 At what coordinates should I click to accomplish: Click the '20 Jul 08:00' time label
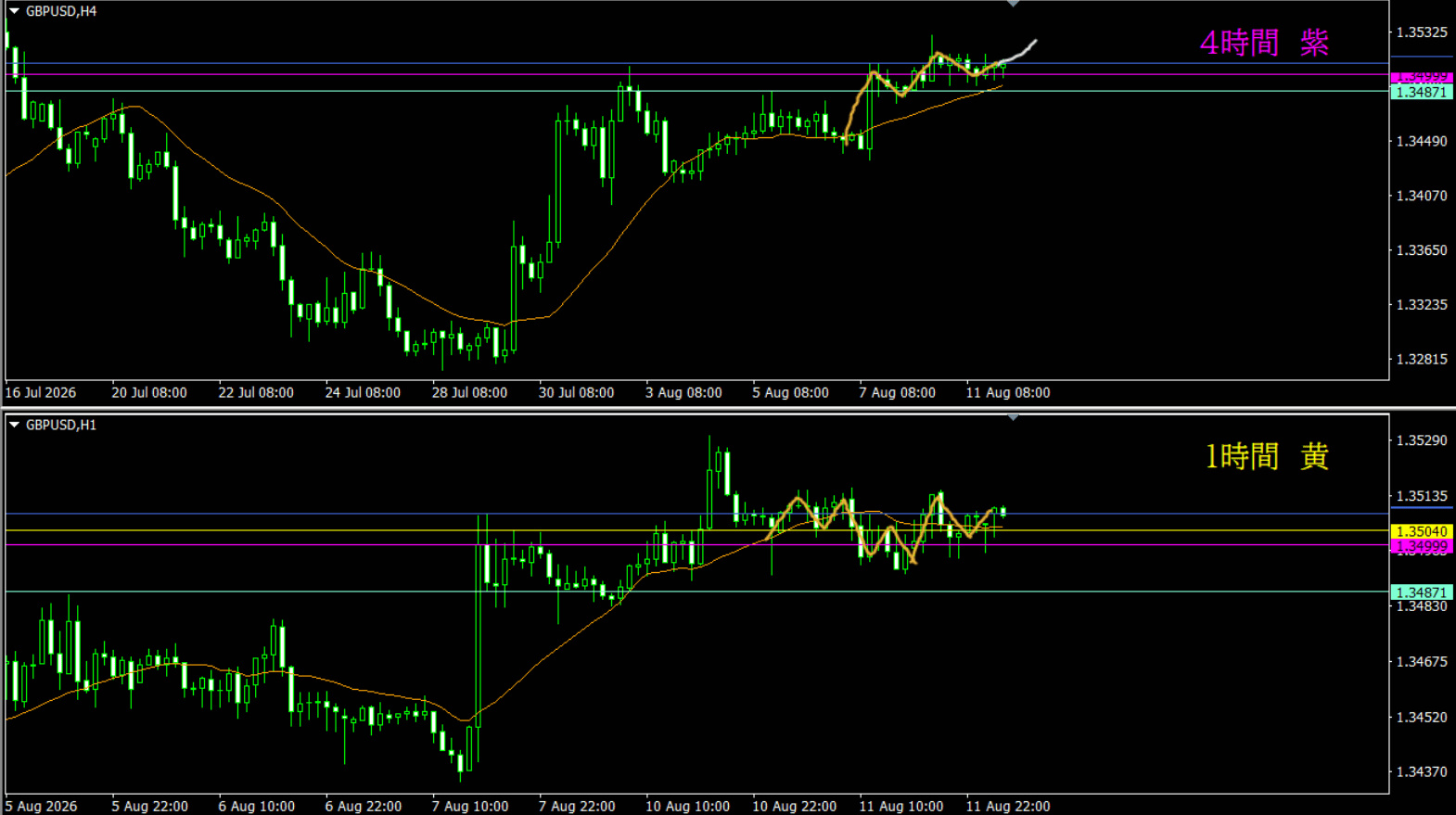[x=149, y=392]
